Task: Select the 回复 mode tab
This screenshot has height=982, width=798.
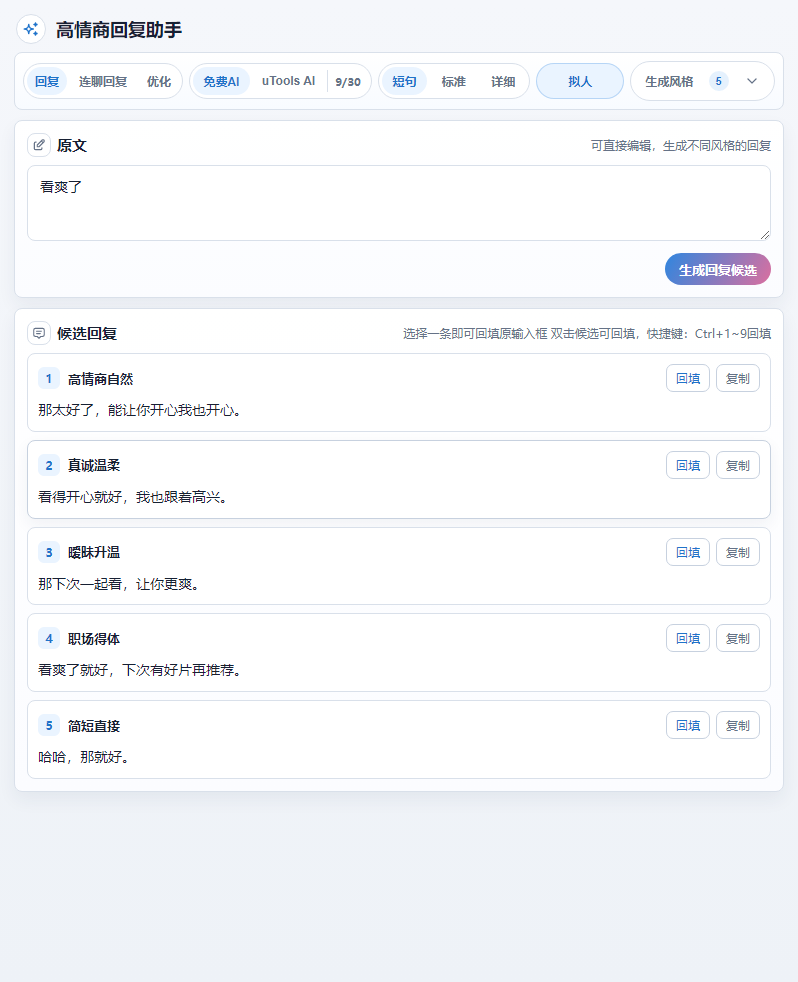Action: (x=47, y=81)
